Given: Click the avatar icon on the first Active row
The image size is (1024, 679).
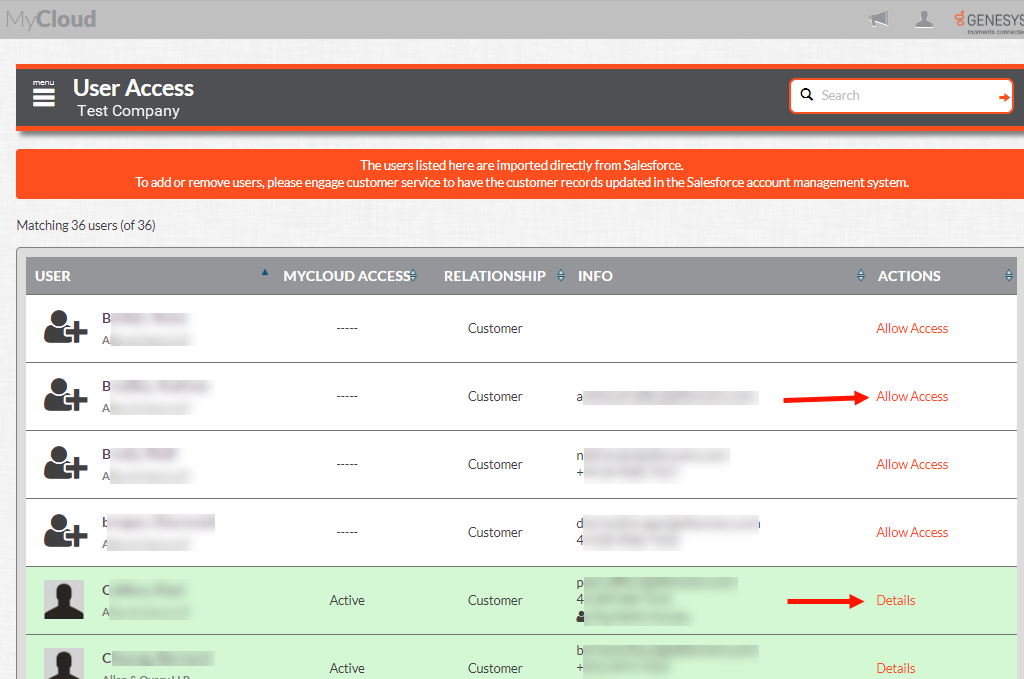Looking at the screenshot, I should (x=63, y=599).
